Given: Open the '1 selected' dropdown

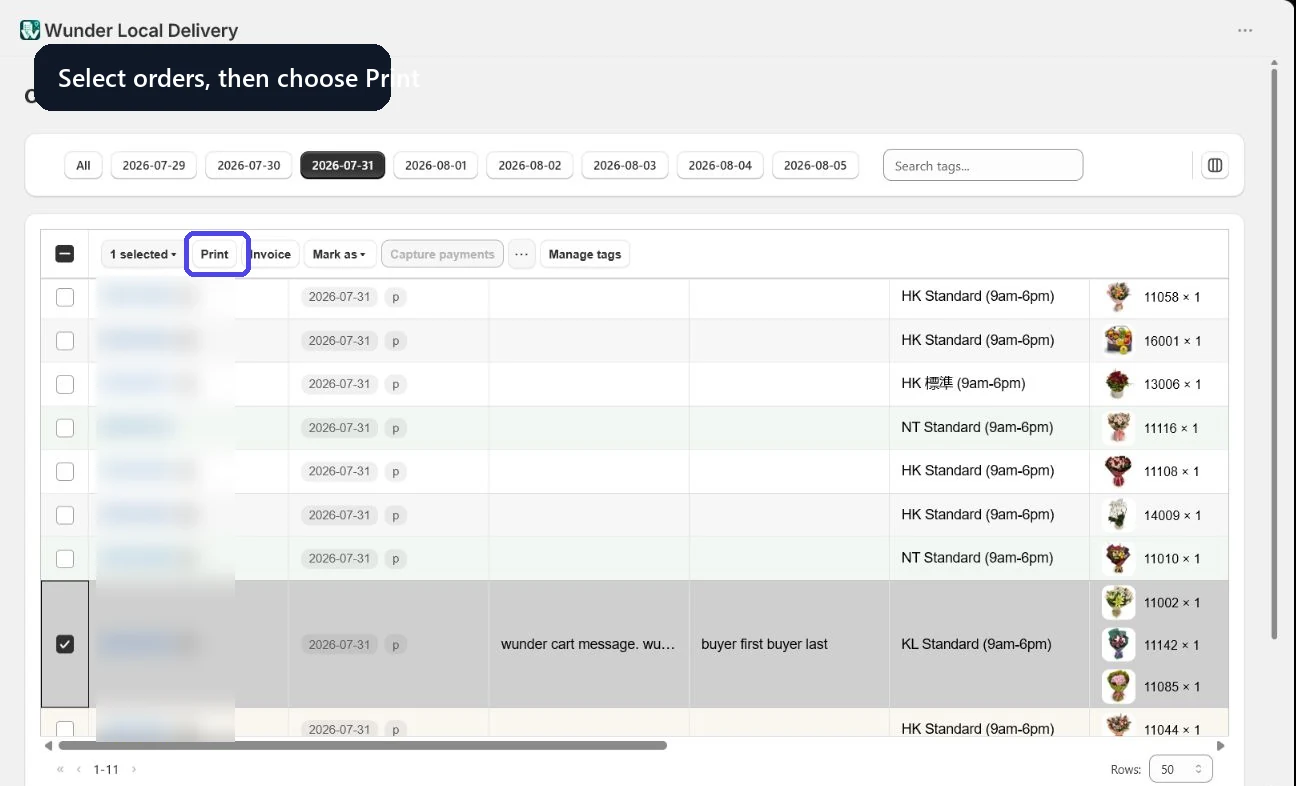Looking at the screenshot, I should 143,254.
